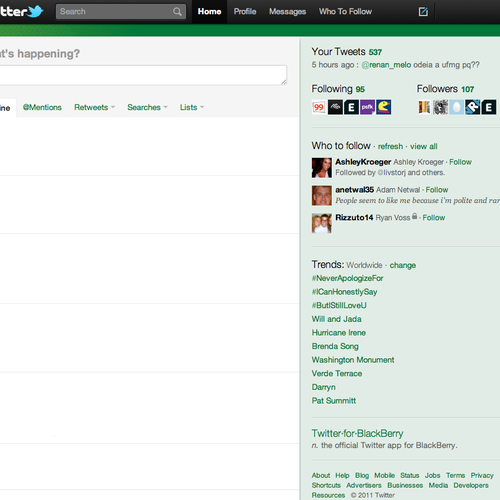500x500 pixels.
Task: Open the E avatar under Following
Action: pyautogui.click(x=351, y=107)
